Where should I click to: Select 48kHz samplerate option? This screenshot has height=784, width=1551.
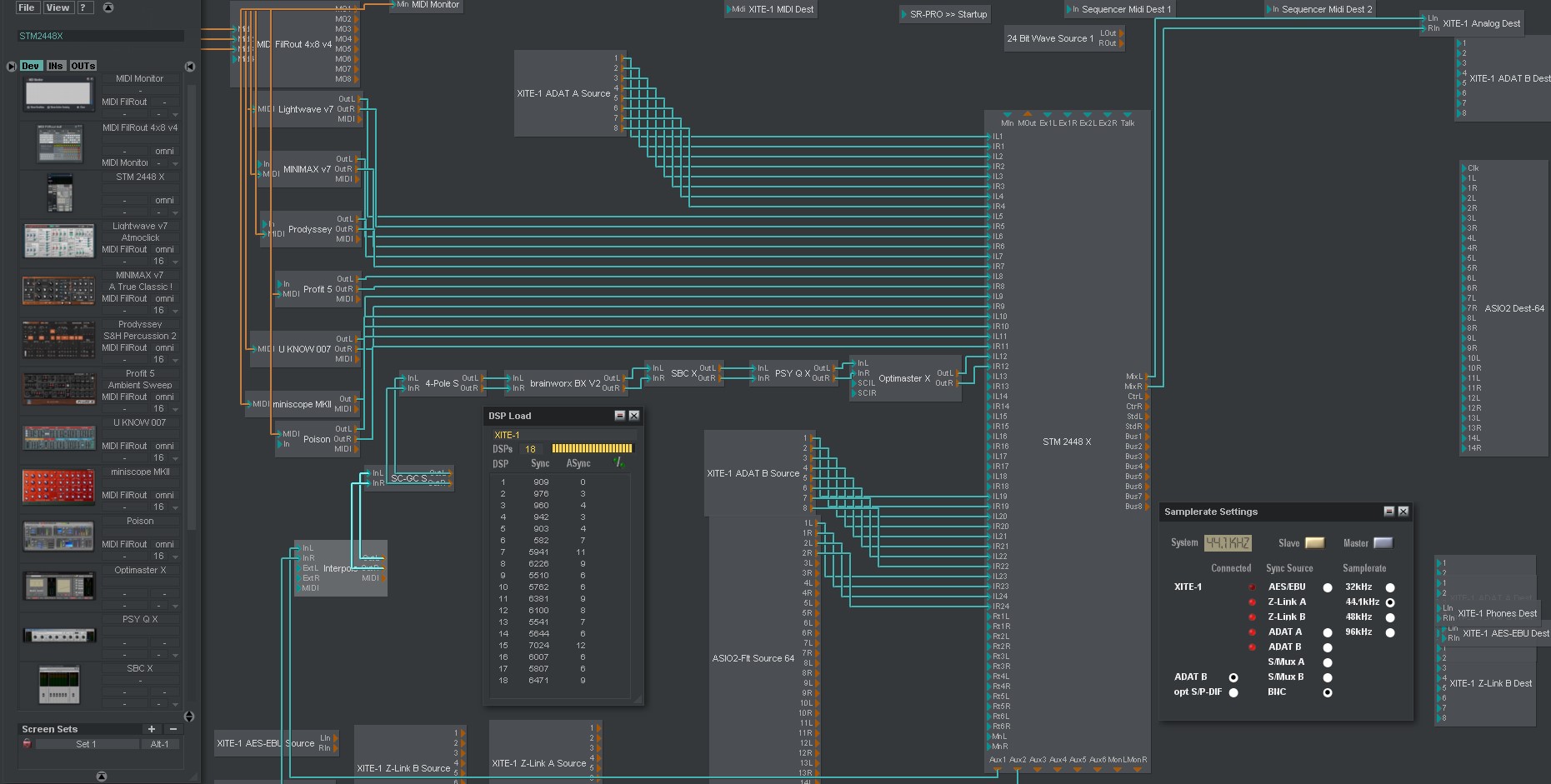[1389, 617]
